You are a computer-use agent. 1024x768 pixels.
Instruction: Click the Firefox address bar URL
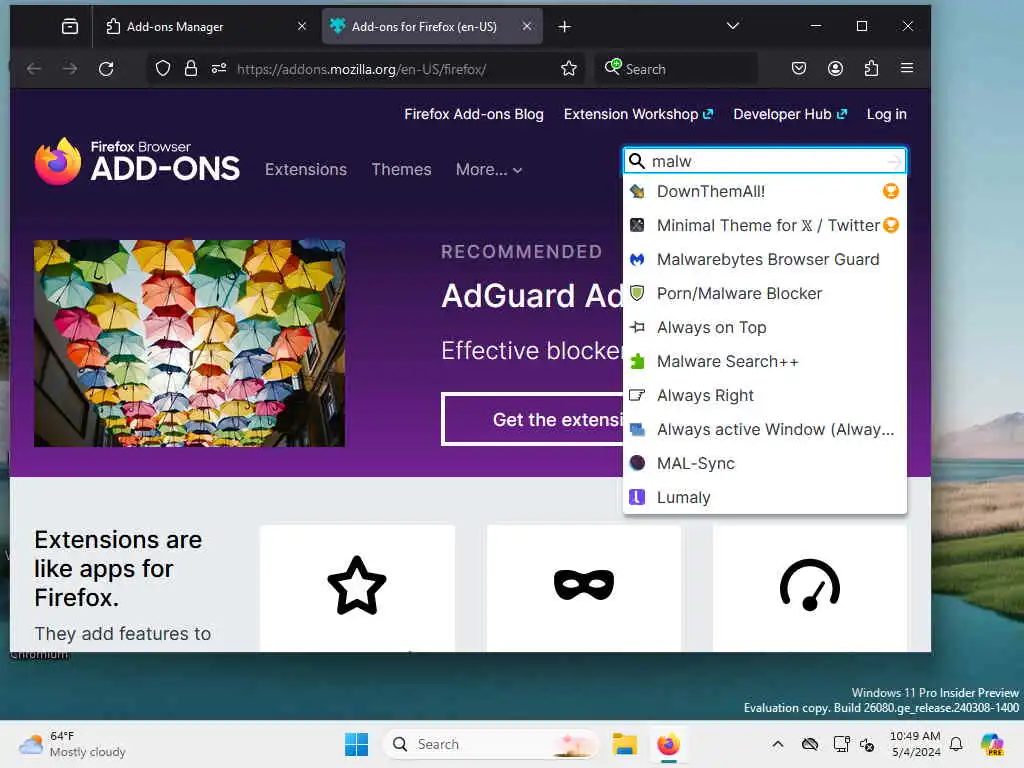click(x=361, y=69)
